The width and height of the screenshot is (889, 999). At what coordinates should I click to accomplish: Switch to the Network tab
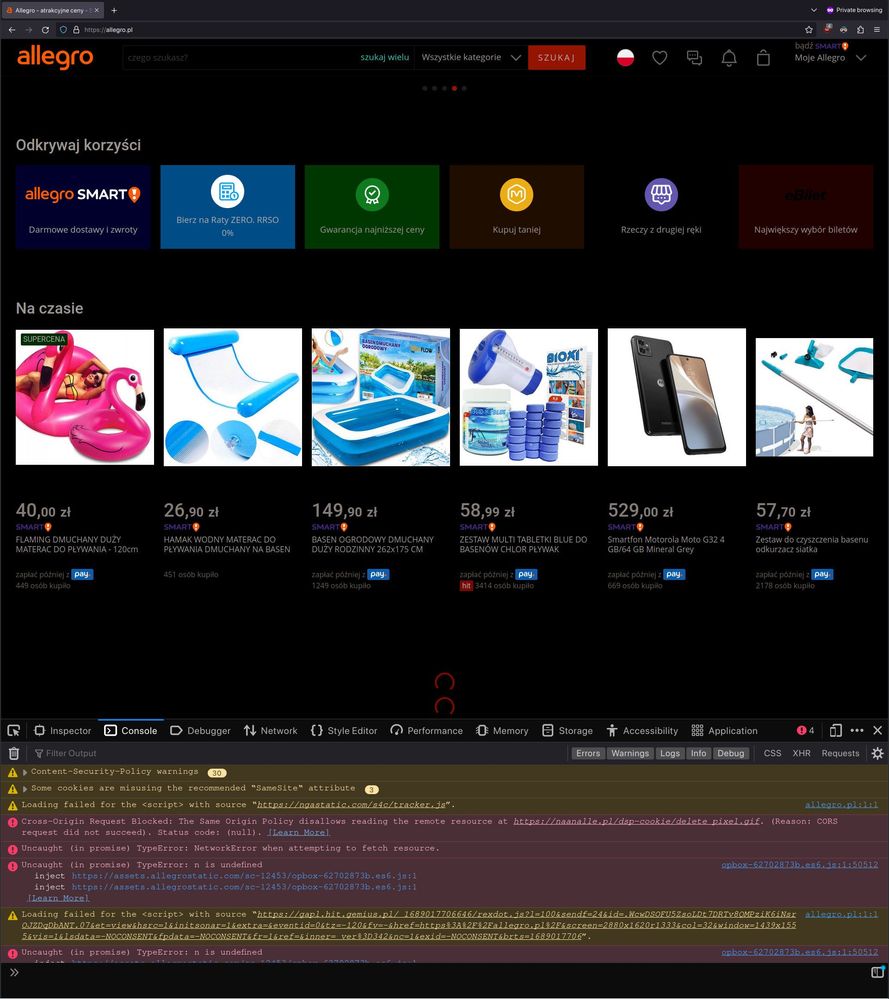tap(270, 731)
